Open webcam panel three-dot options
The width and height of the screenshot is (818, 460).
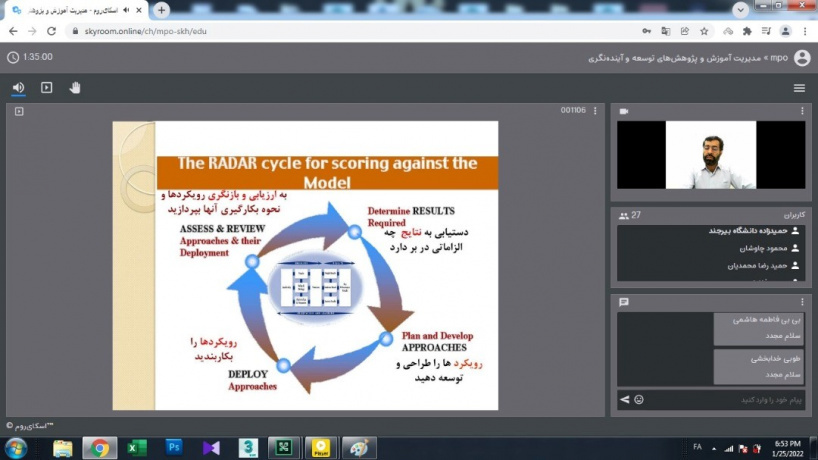[x=801, y=111]
